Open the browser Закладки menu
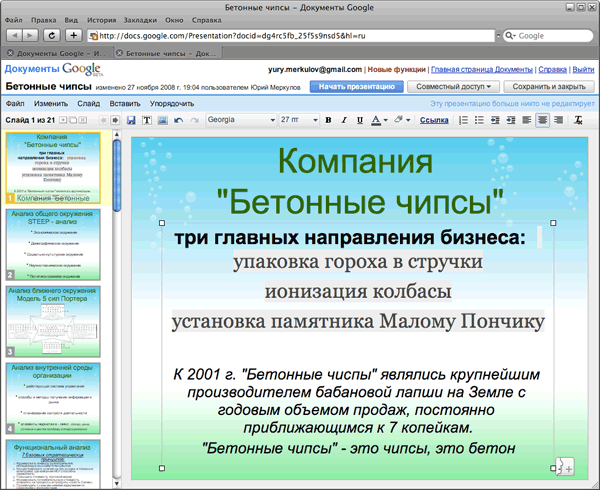Viewport: 600px width, 490px height. pyautogui.click(x=140, y=20)
